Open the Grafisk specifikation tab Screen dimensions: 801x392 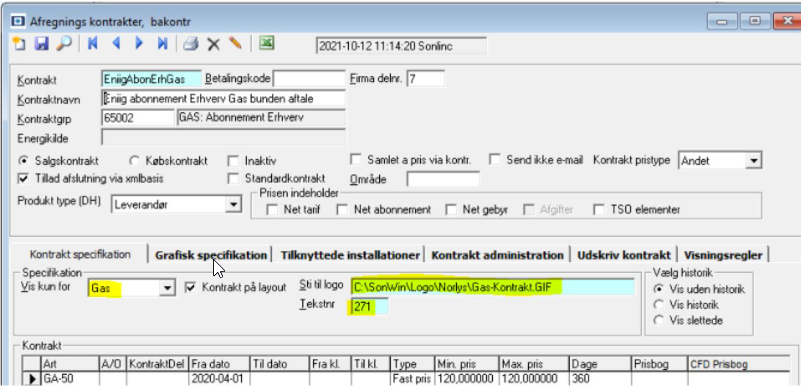[210, 255]
